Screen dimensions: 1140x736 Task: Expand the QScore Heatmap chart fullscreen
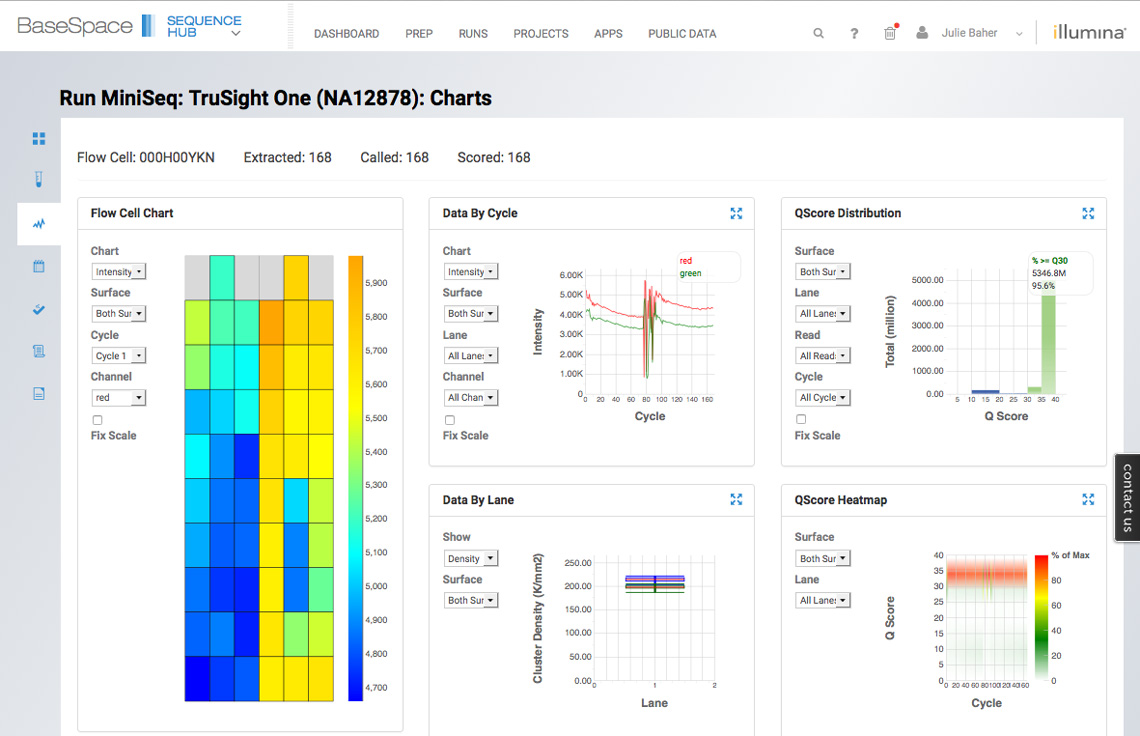tap(1088, 500)
